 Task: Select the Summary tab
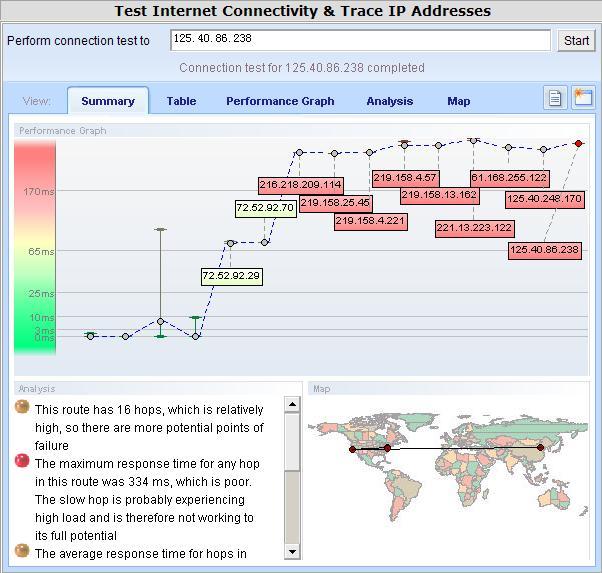pyautogui.click(x=108, y=101)
